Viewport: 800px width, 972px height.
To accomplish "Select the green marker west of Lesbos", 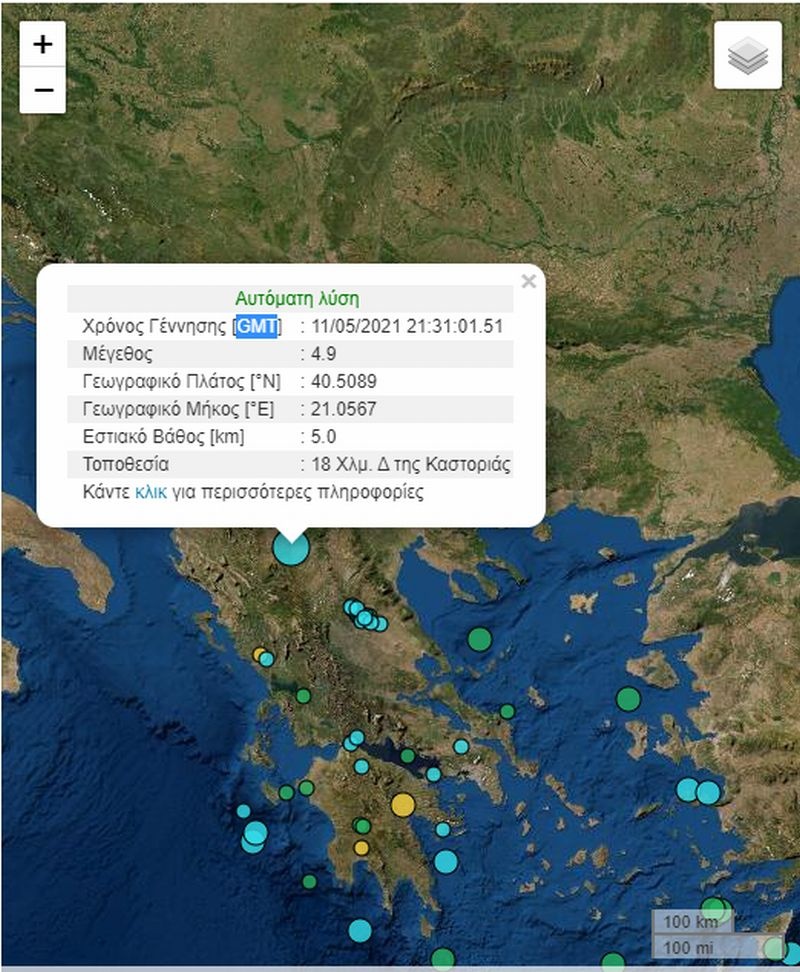I will pyautogui.click(x=628, y=698).
